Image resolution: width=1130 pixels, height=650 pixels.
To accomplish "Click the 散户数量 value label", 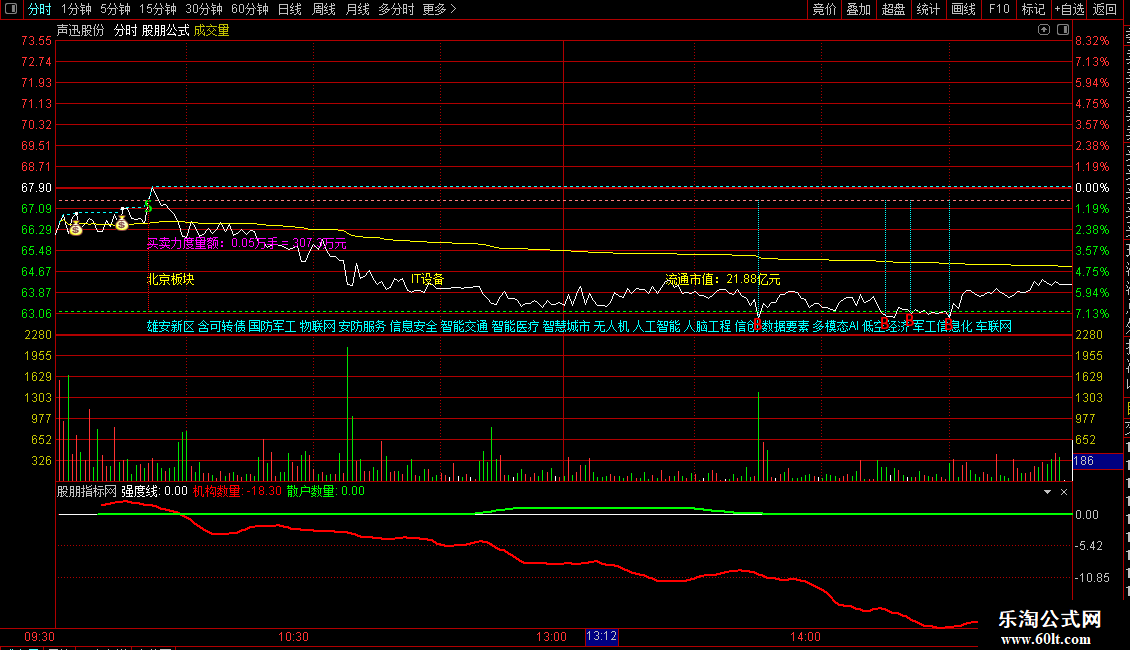I will click(x=326, y=491).
